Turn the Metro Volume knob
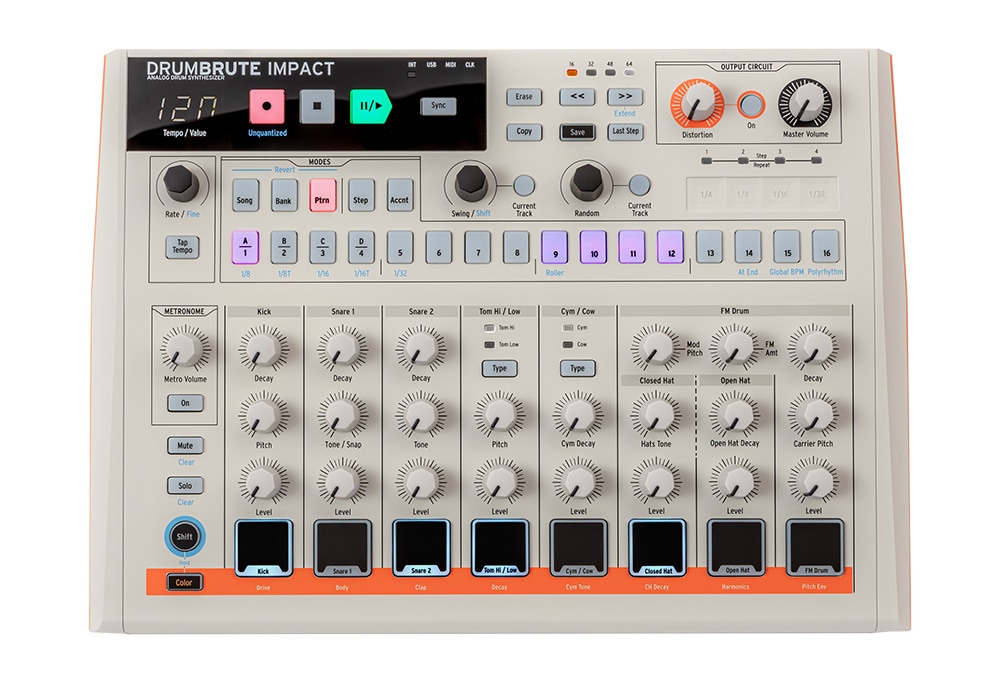 coord(185,348)
